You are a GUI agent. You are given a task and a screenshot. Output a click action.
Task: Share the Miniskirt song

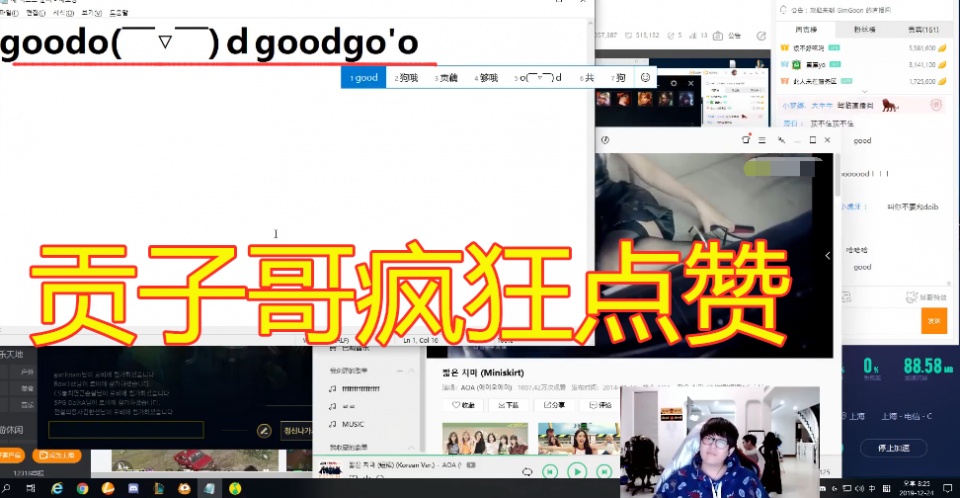tap(555, 405)
